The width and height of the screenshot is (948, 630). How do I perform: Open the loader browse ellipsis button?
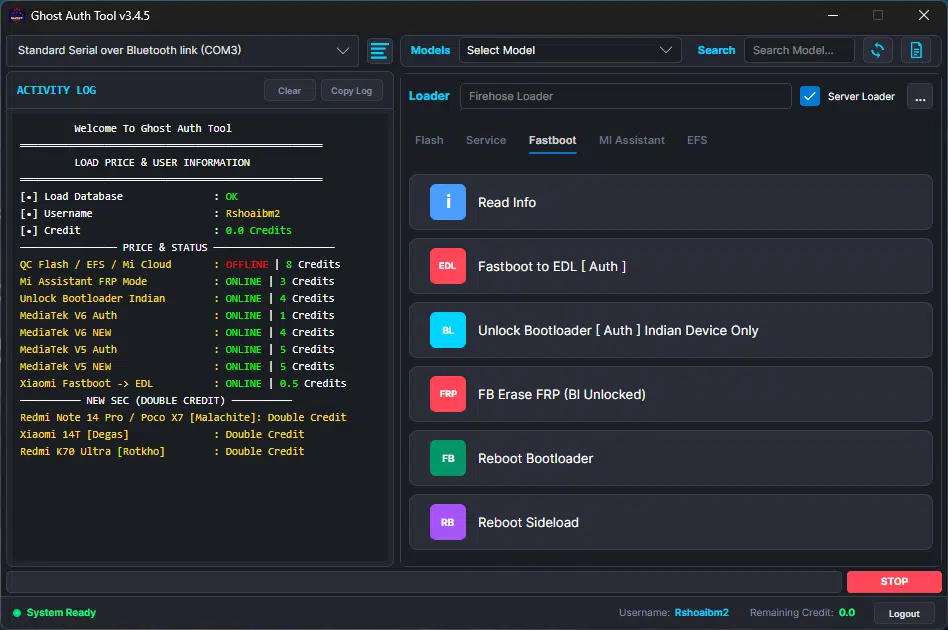pyautogui.click(x=920, y=97)
